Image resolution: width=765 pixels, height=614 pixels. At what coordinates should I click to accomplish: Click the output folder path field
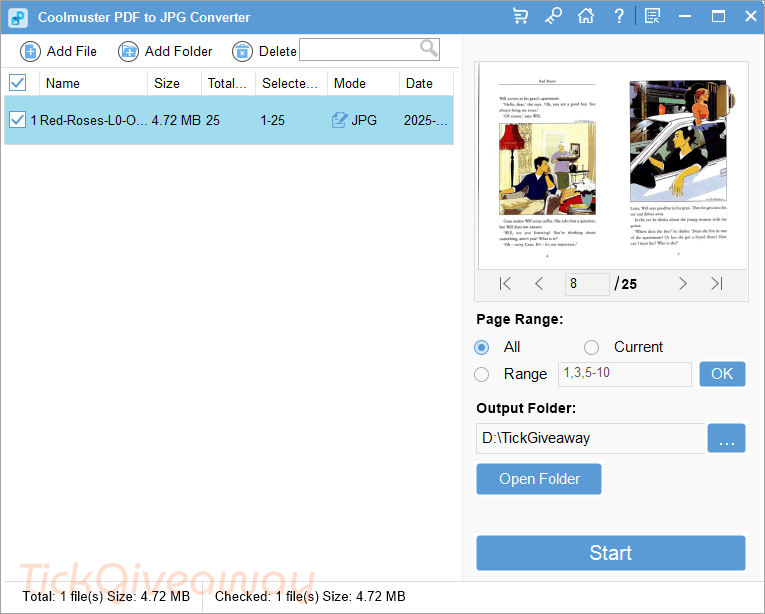(x=591, y=438)
